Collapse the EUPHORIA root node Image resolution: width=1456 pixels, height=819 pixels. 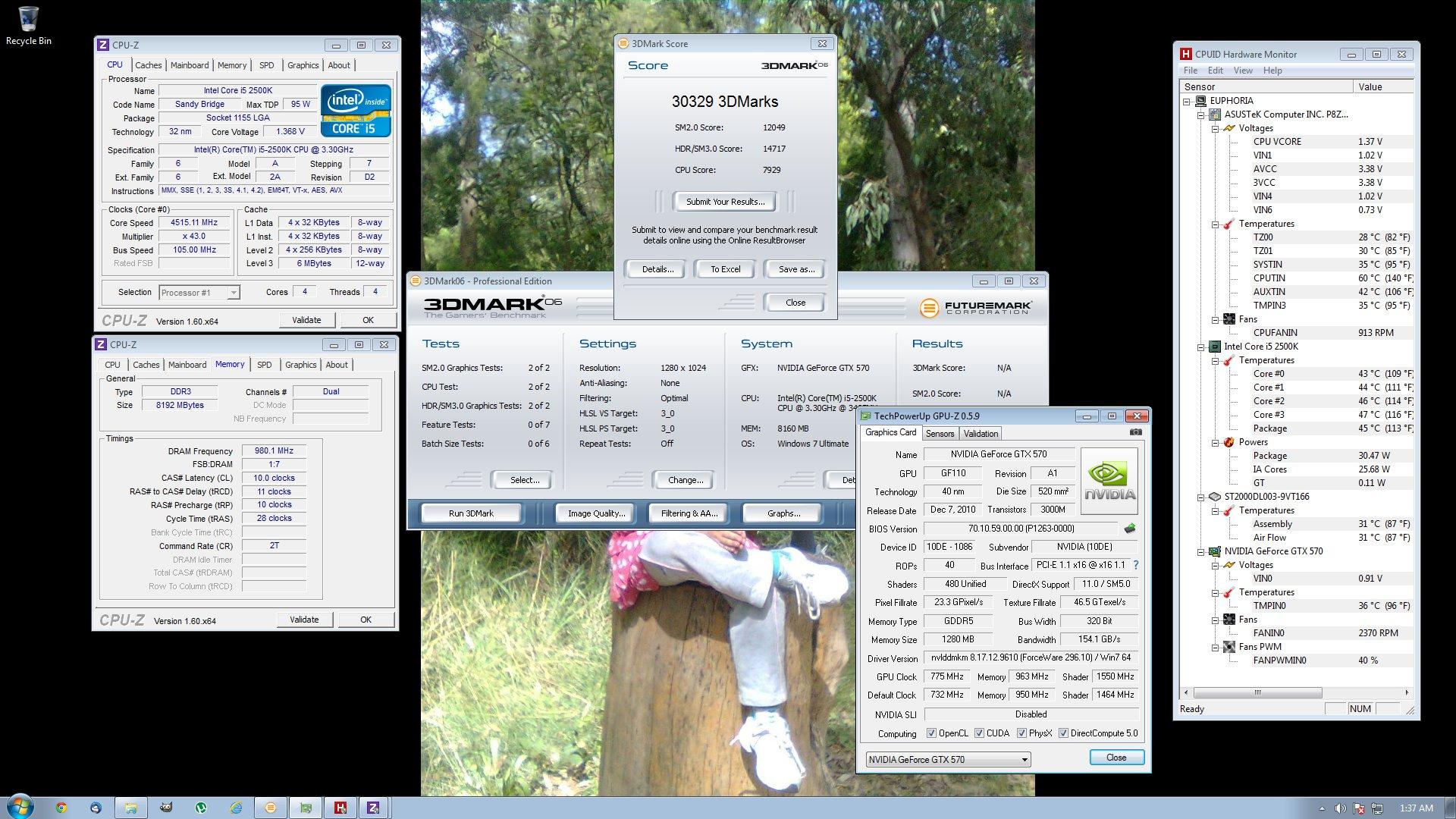click(x=1188, y=102)
